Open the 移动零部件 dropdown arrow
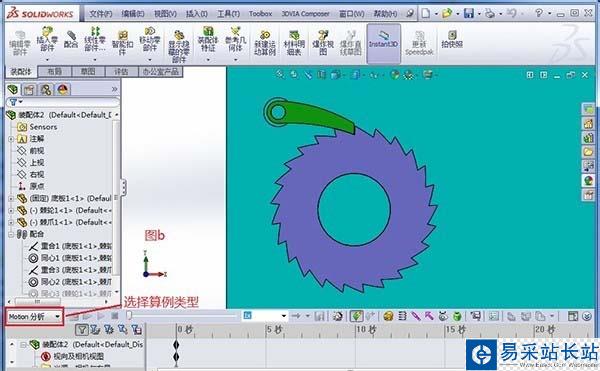Image resolution: width=600 pixels, height=371 pixels. pos(150,60)
